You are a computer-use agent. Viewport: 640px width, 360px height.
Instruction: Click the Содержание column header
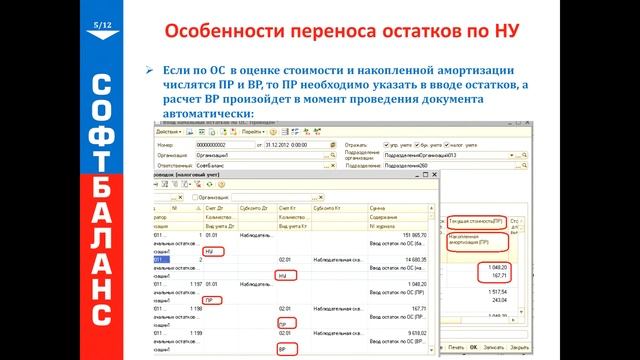[398, 217]
